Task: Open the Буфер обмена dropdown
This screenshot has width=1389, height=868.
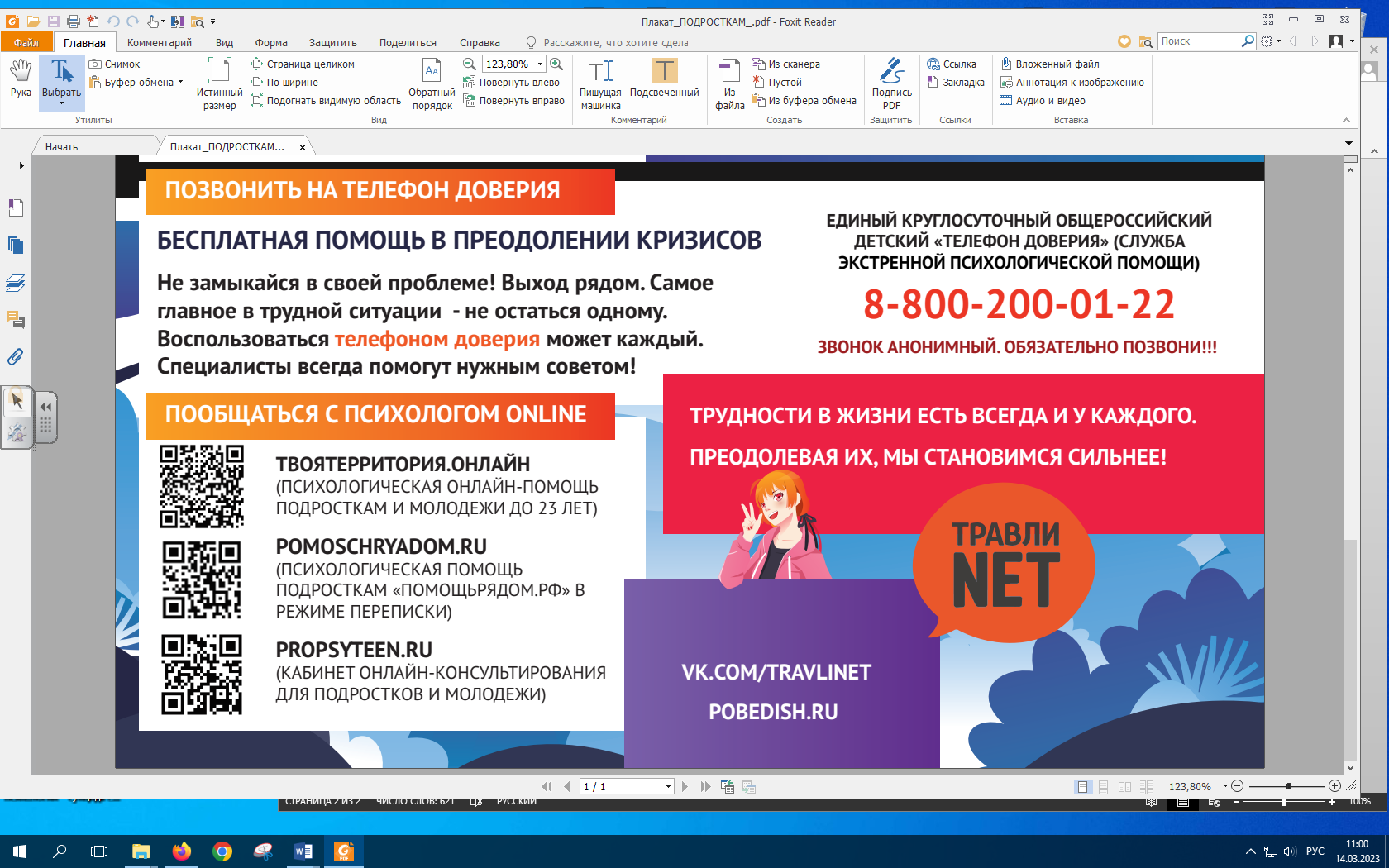Action: coord(180,82)
